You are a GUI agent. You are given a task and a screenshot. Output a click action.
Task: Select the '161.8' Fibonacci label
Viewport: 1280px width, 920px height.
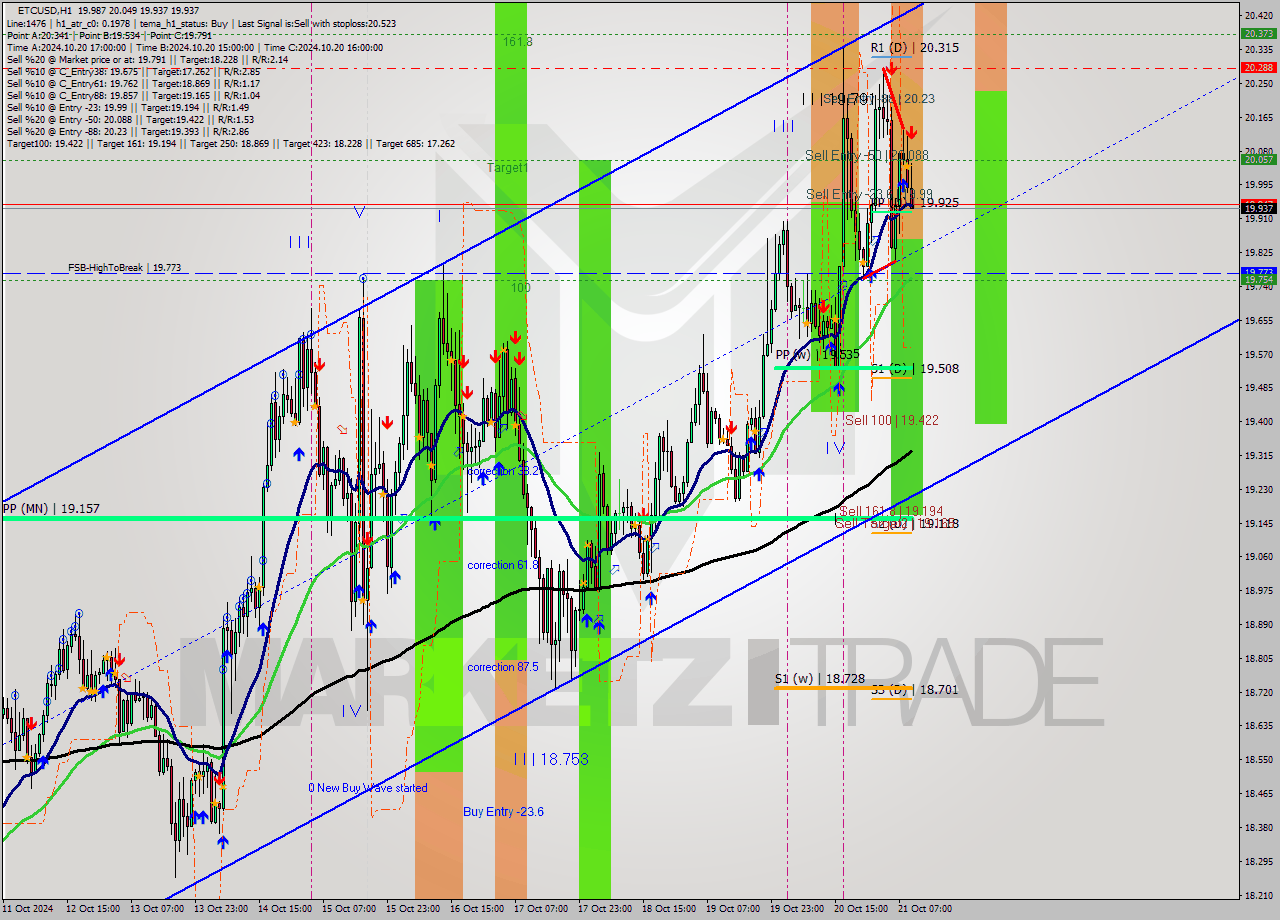pos(518,42)
